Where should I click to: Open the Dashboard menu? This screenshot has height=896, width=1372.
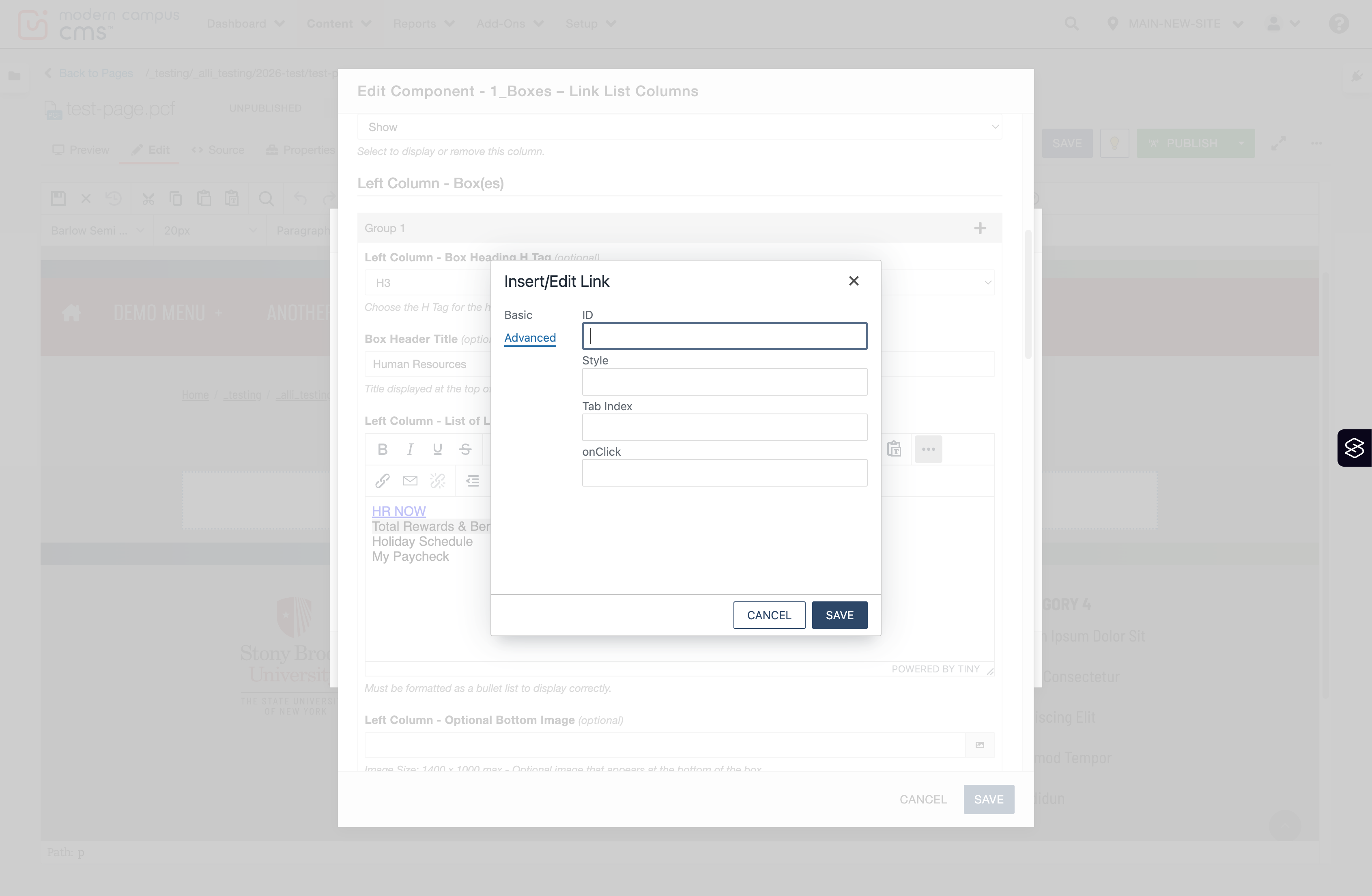point(245,24)
